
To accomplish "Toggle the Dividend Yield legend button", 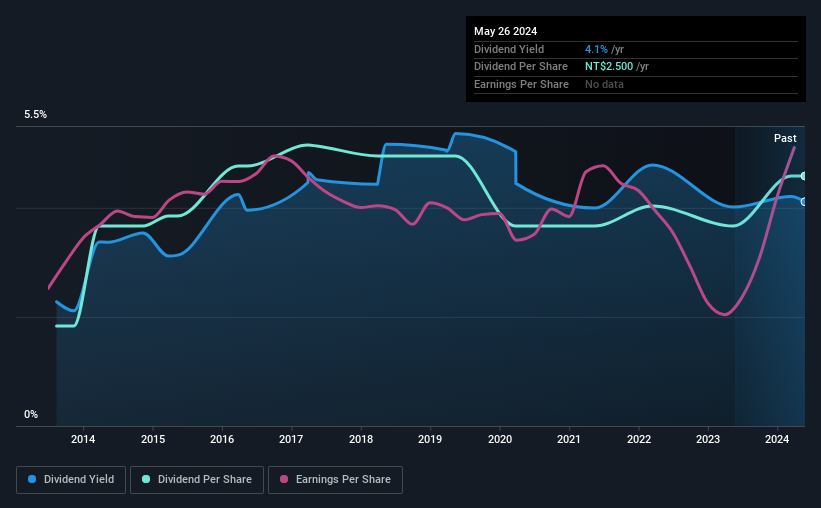I will 71,480.
